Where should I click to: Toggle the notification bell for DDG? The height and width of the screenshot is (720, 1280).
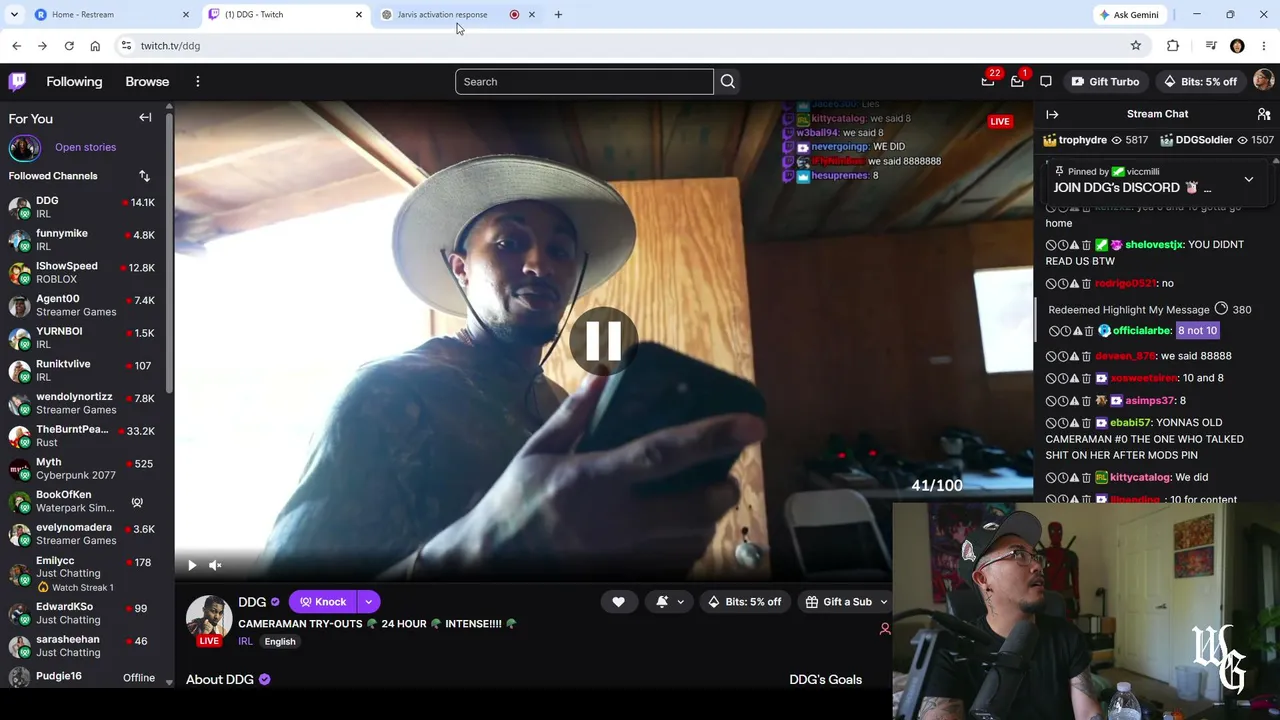662,602
